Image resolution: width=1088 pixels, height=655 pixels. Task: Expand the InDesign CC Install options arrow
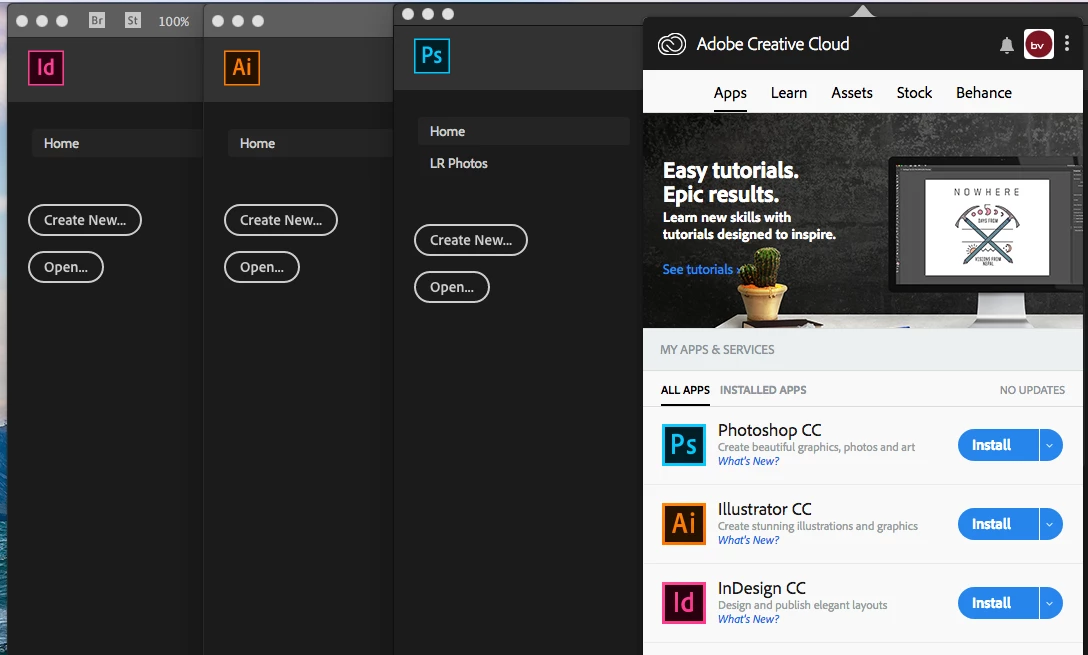click(x=1051, y=603)
